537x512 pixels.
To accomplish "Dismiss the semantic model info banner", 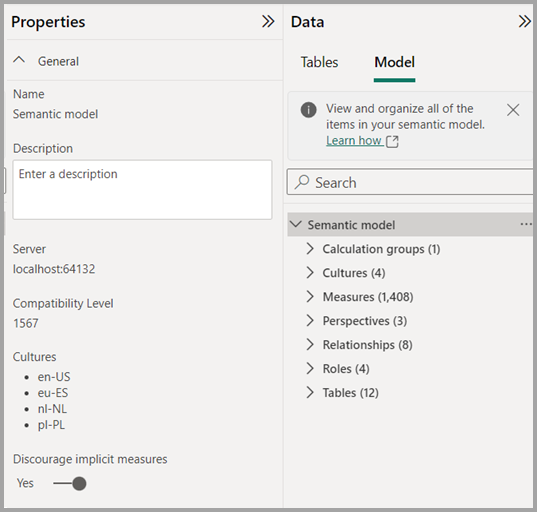I will 513,110.
